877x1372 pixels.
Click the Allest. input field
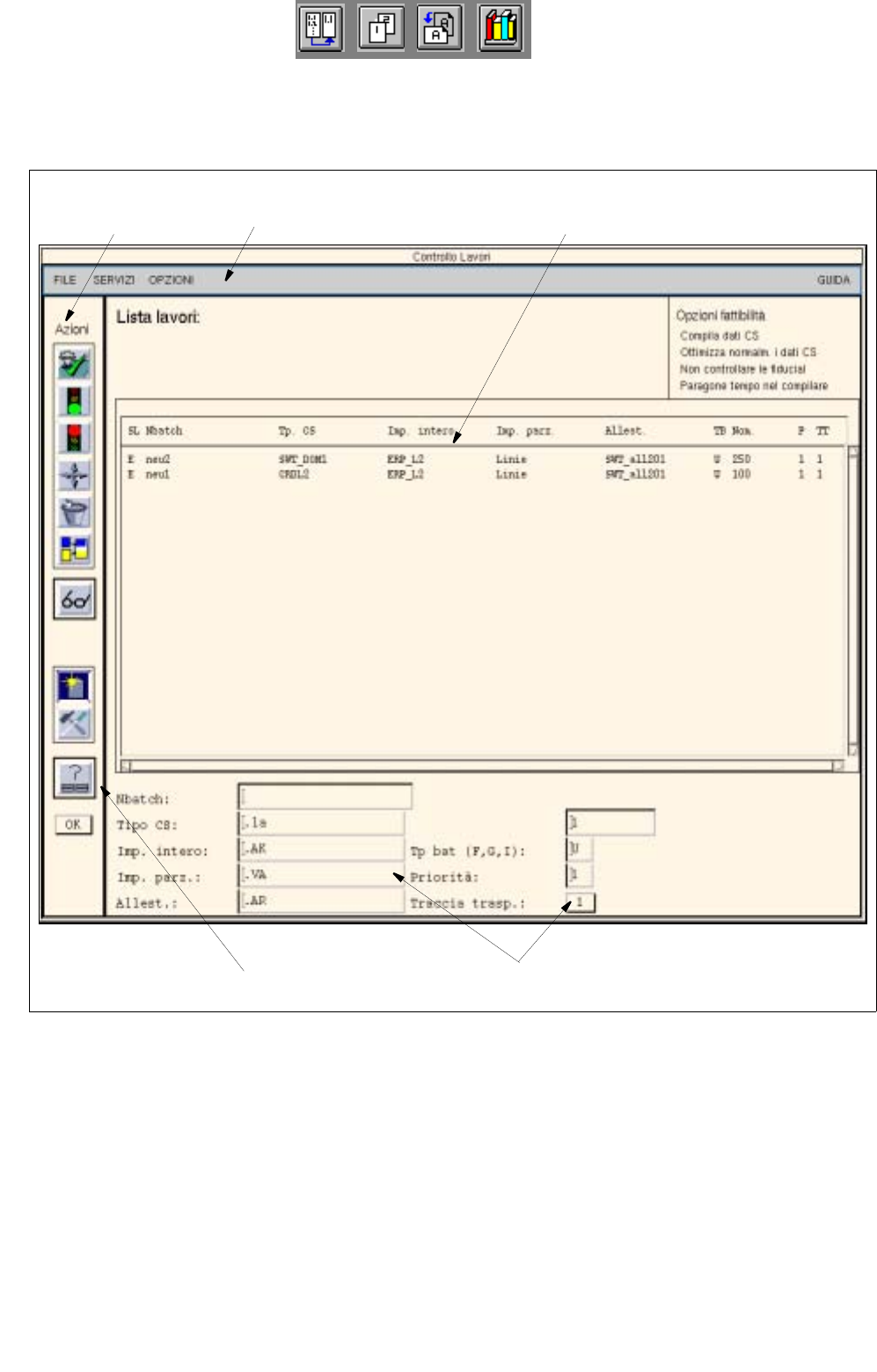(x=321, y=901)
